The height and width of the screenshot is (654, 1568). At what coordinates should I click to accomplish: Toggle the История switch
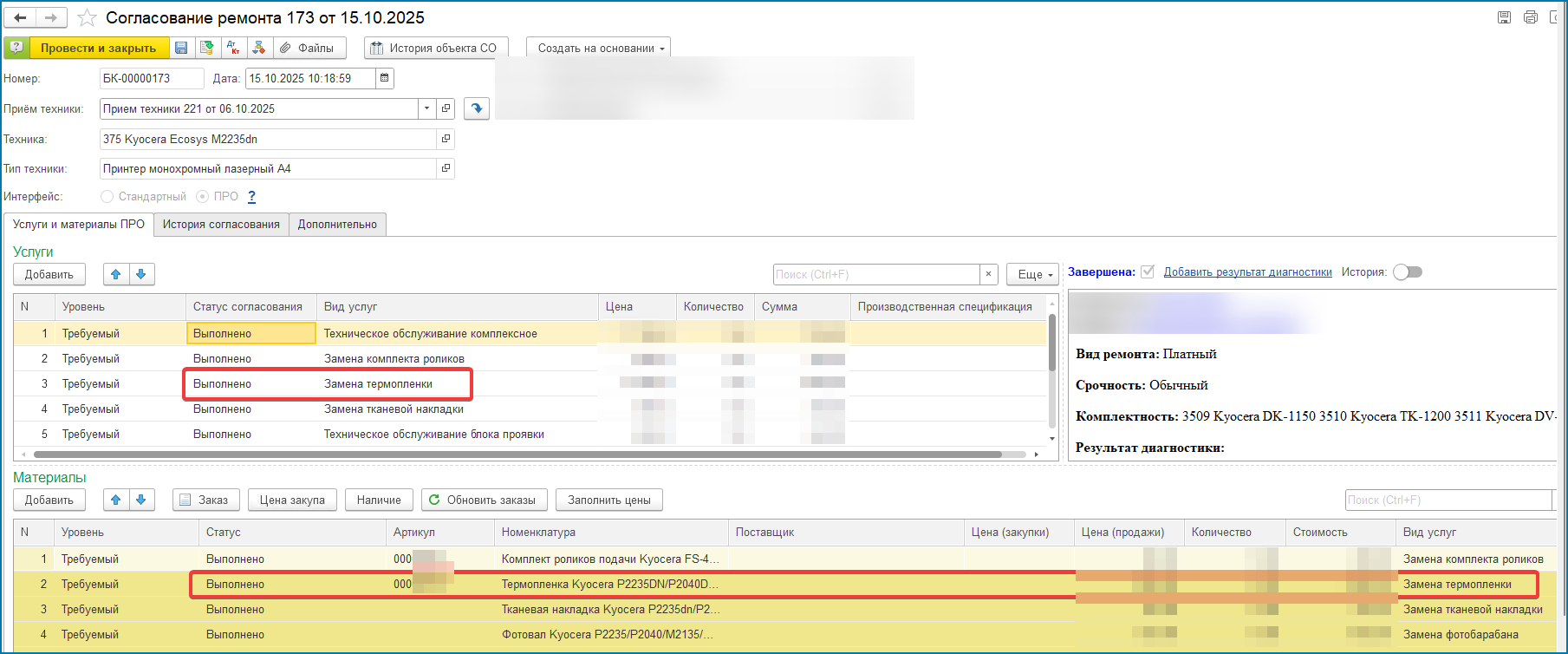click(x=1408, y=272)
